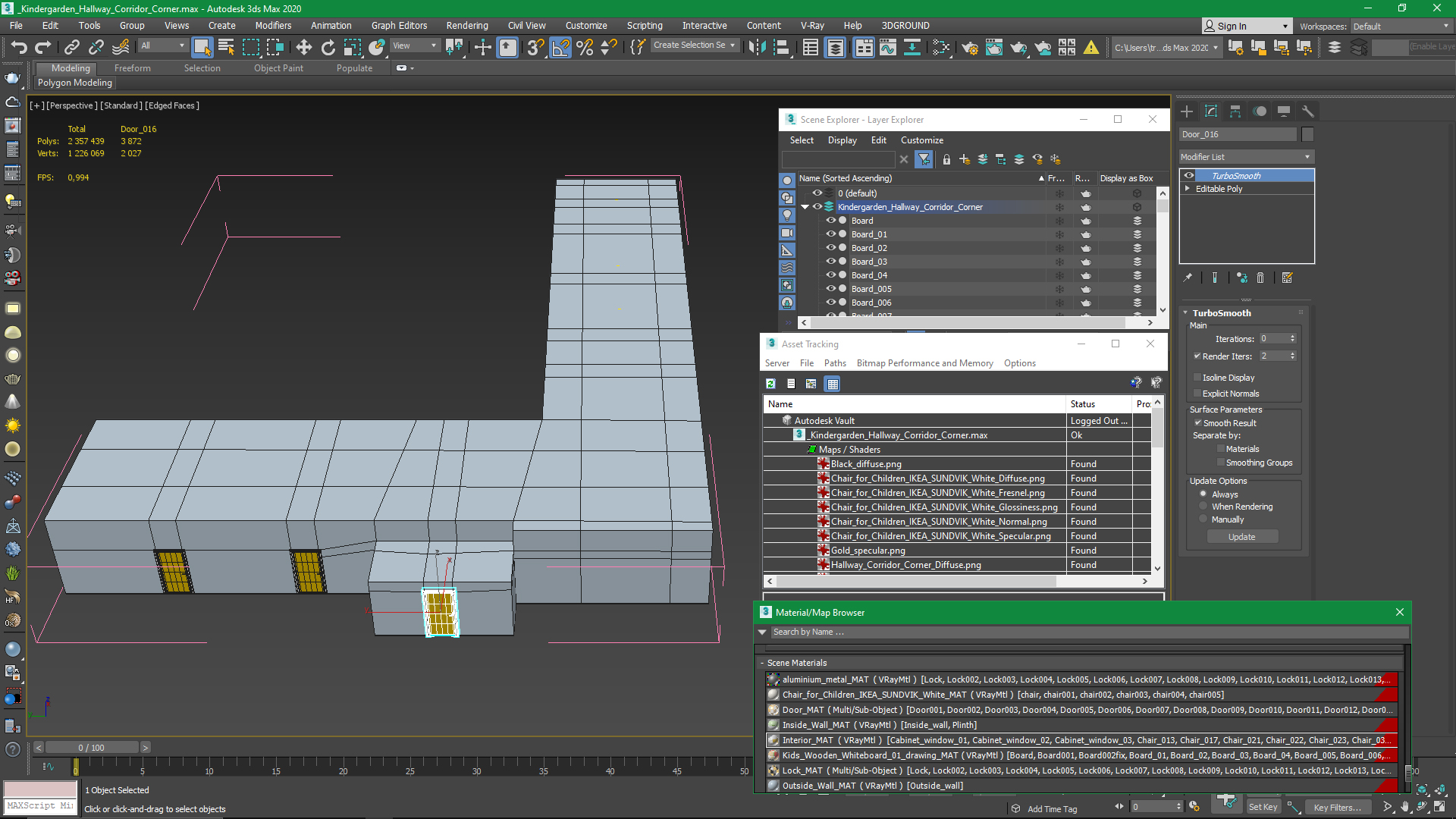The height and width of the screenshot is (819, 1456).
Task: Check Separate by Smoothing Groups option
Action: point(1221,462)
